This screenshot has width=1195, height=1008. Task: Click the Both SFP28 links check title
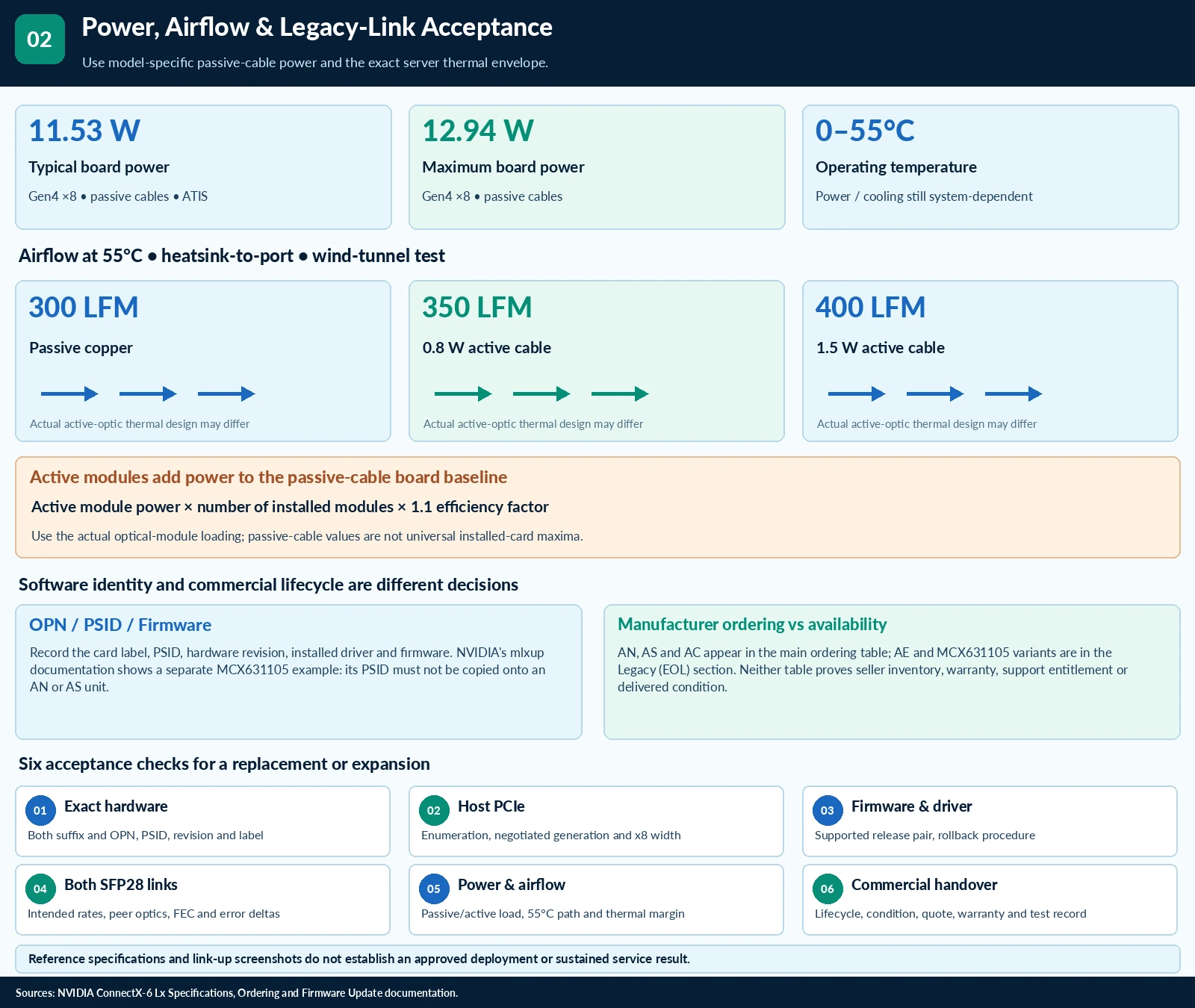pyautogui.click(x=121, y=885)
